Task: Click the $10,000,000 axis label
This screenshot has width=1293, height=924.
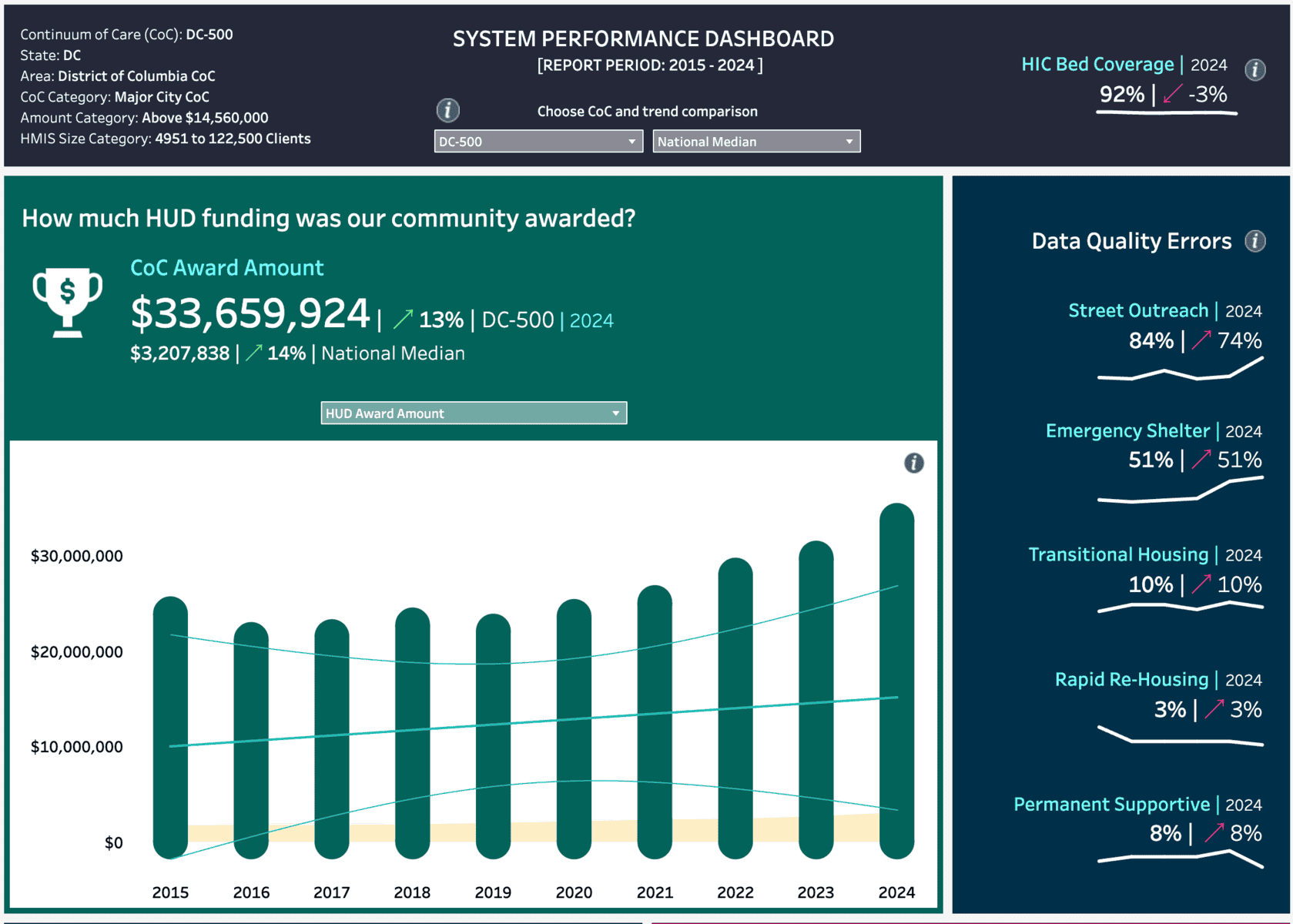Action: point(76,747)
